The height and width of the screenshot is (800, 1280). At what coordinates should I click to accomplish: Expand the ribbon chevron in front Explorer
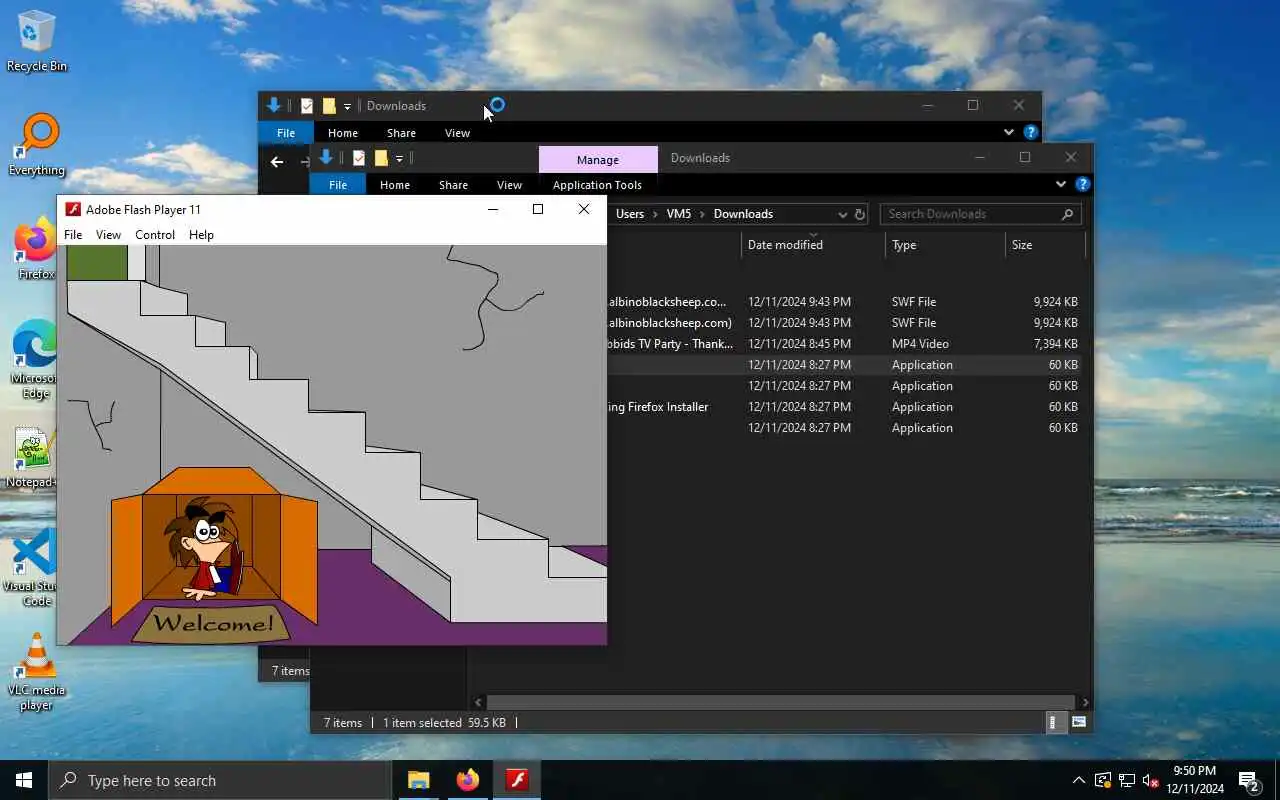pos(1061,184)
